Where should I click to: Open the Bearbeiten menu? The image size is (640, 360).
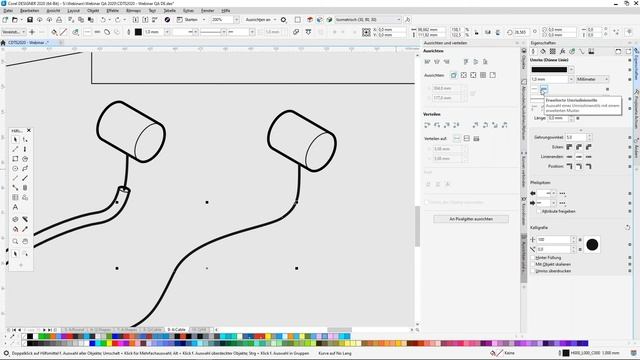[x=29, y=11]
